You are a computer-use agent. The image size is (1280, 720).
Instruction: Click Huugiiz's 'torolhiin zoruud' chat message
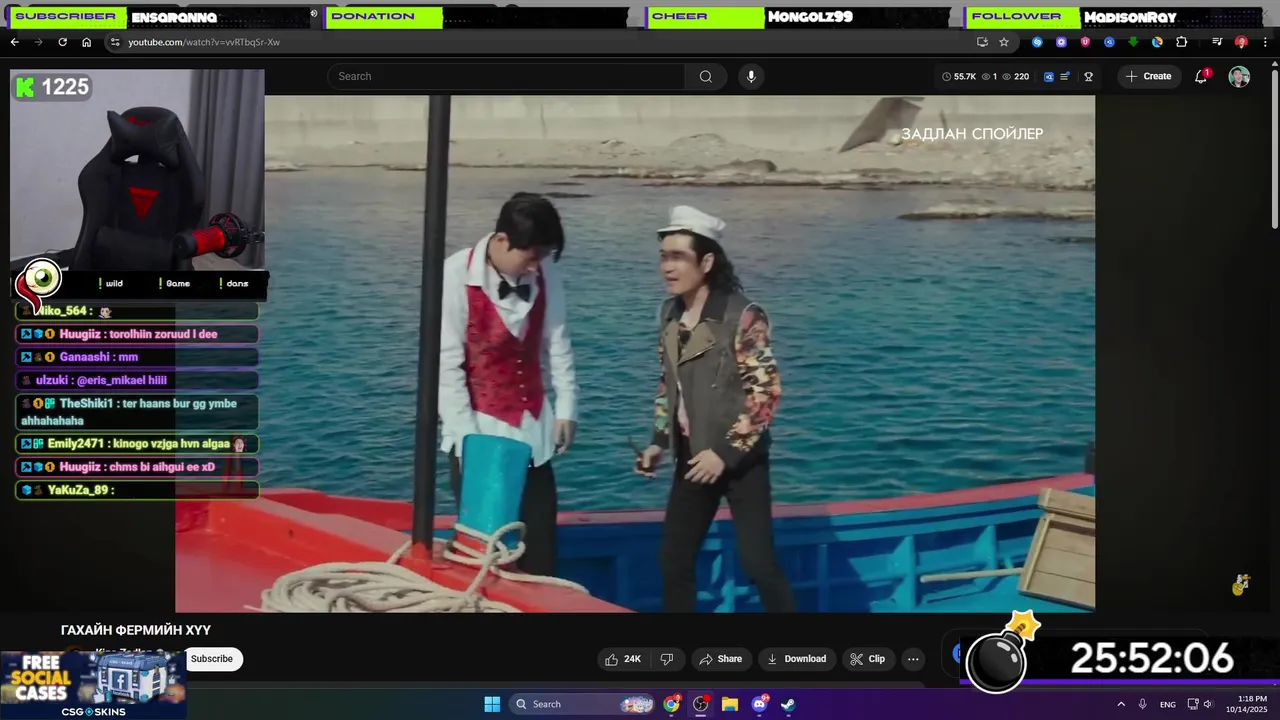click(x=138, y=334)
